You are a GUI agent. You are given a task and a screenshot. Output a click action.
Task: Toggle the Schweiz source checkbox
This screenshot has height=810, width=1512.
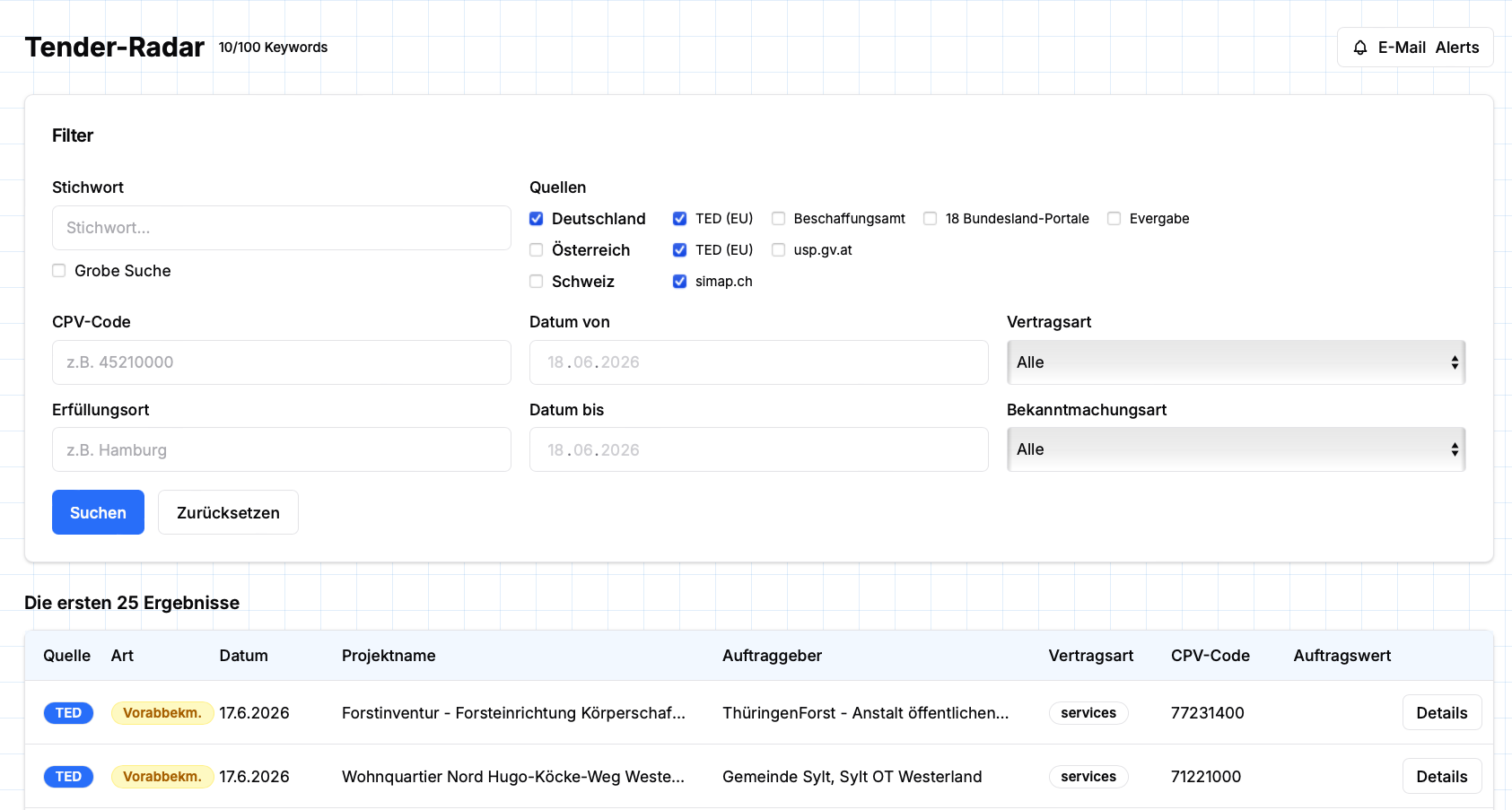537,282
